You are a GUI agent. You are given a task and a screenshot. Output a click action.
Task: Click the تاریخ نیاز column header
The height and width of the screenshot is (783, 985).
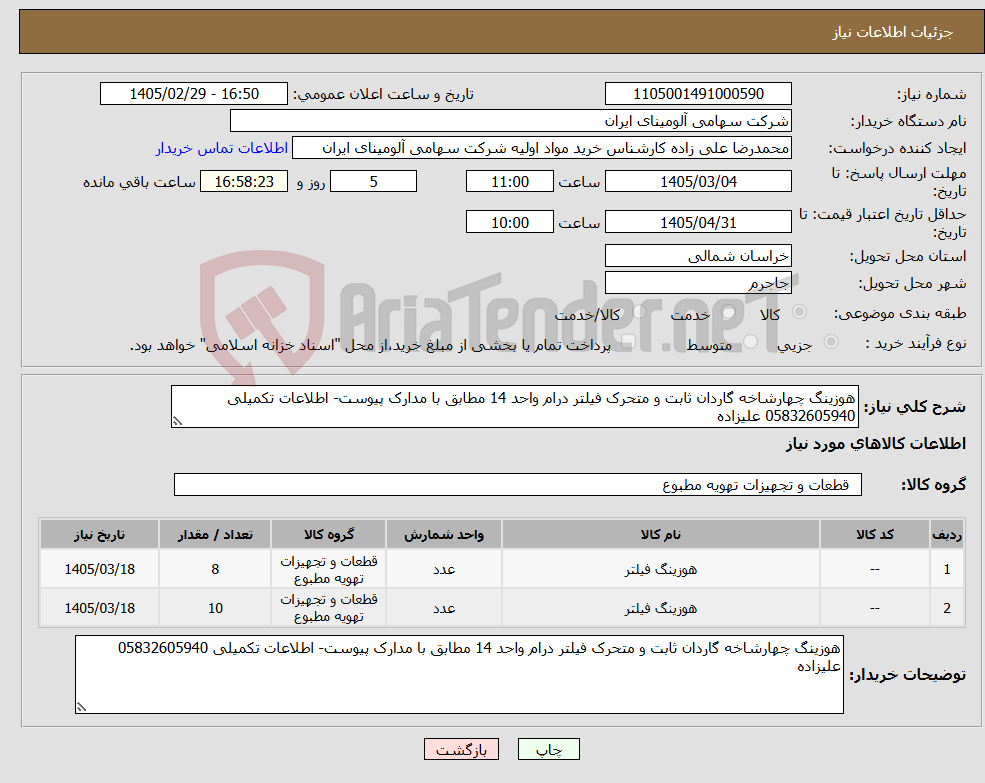(99, 534)
